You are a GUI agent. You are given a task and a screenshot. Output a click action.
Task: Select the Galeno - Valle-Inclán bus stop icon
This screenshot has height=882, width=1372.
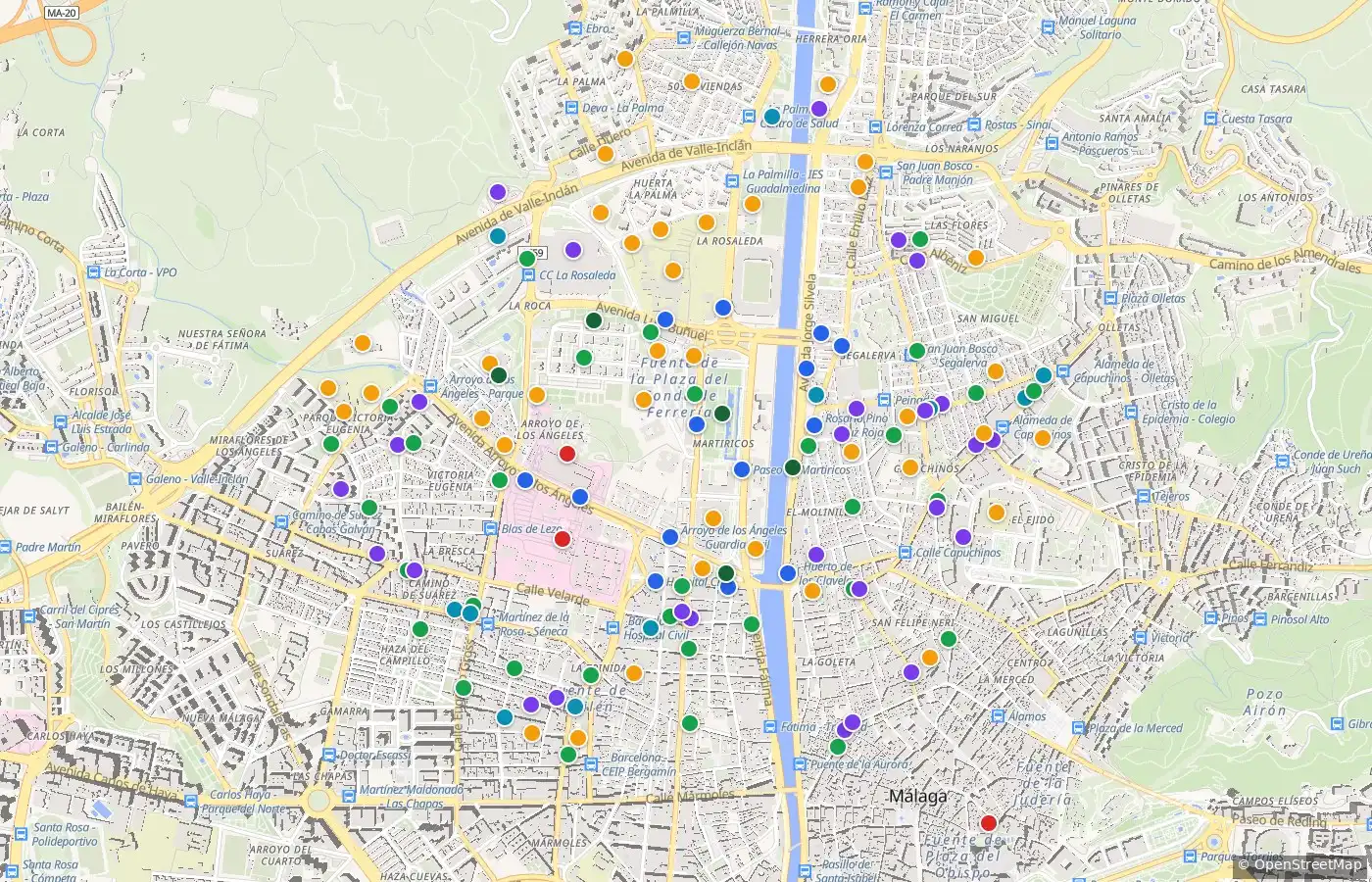[134, 479]
